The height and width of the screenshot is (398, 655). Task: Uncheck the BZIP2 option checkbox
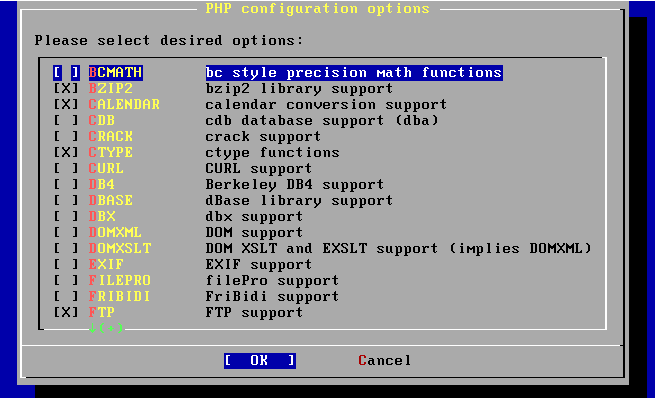click(66, 89)
